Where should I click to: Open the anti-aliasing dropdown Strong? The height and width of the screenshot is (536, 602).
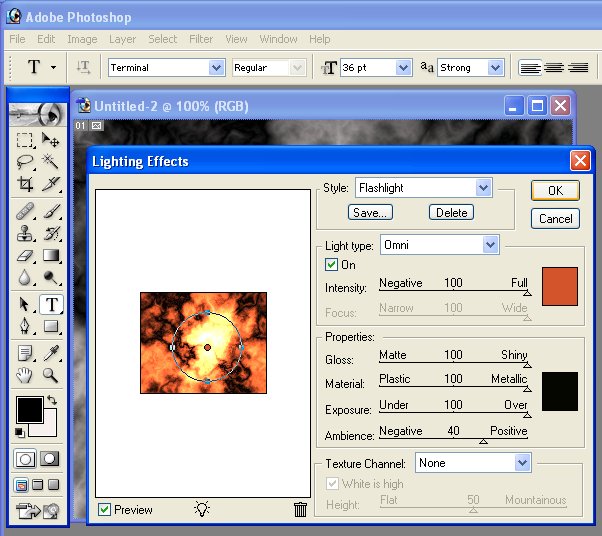click(471, 68)
